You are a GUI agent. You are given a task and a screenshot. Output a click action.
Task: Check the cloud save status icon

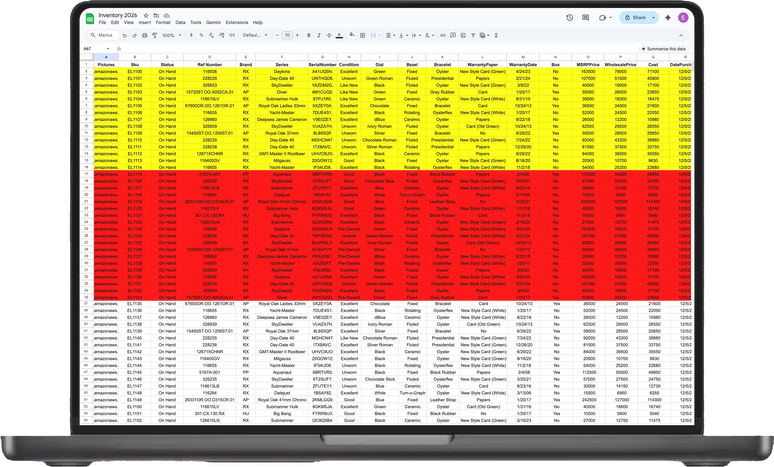tap(167, 15)
